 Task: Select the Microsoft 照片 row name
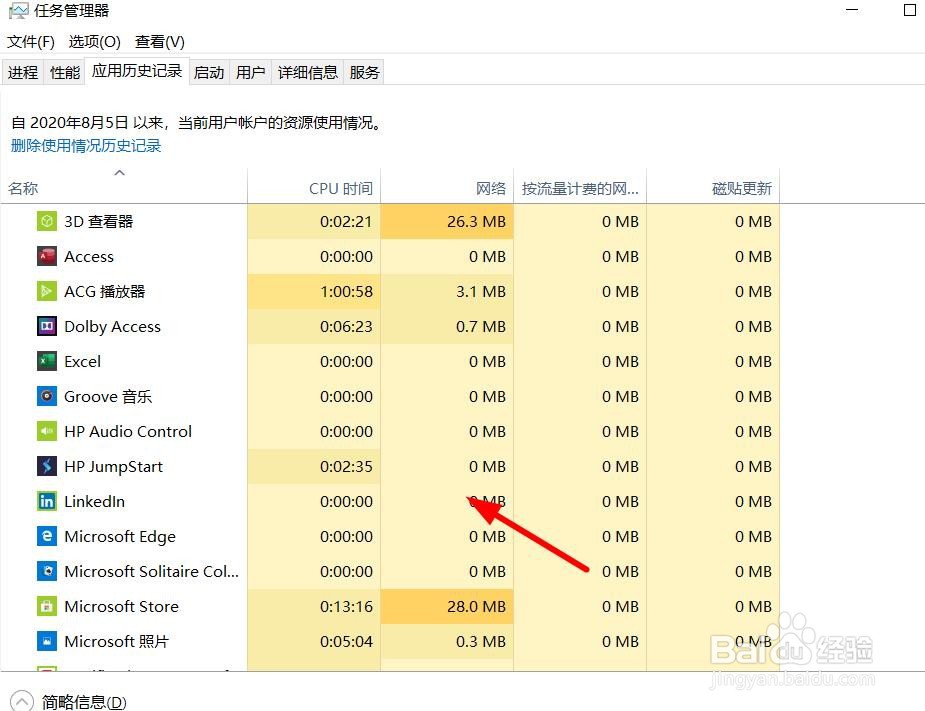[116, 641]
